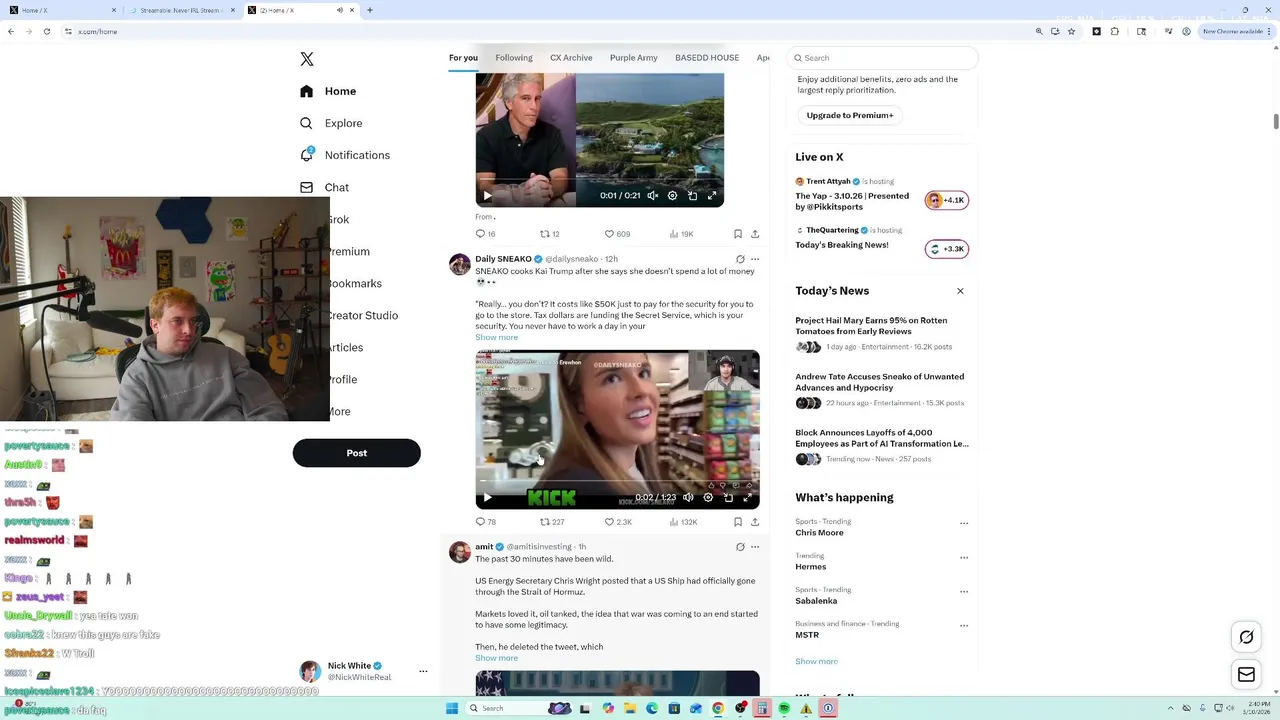The width and height of the screenshot is (1280, 720).
Task: Join TheQuartering's live +3.3K space
Action: click(946, 249)
